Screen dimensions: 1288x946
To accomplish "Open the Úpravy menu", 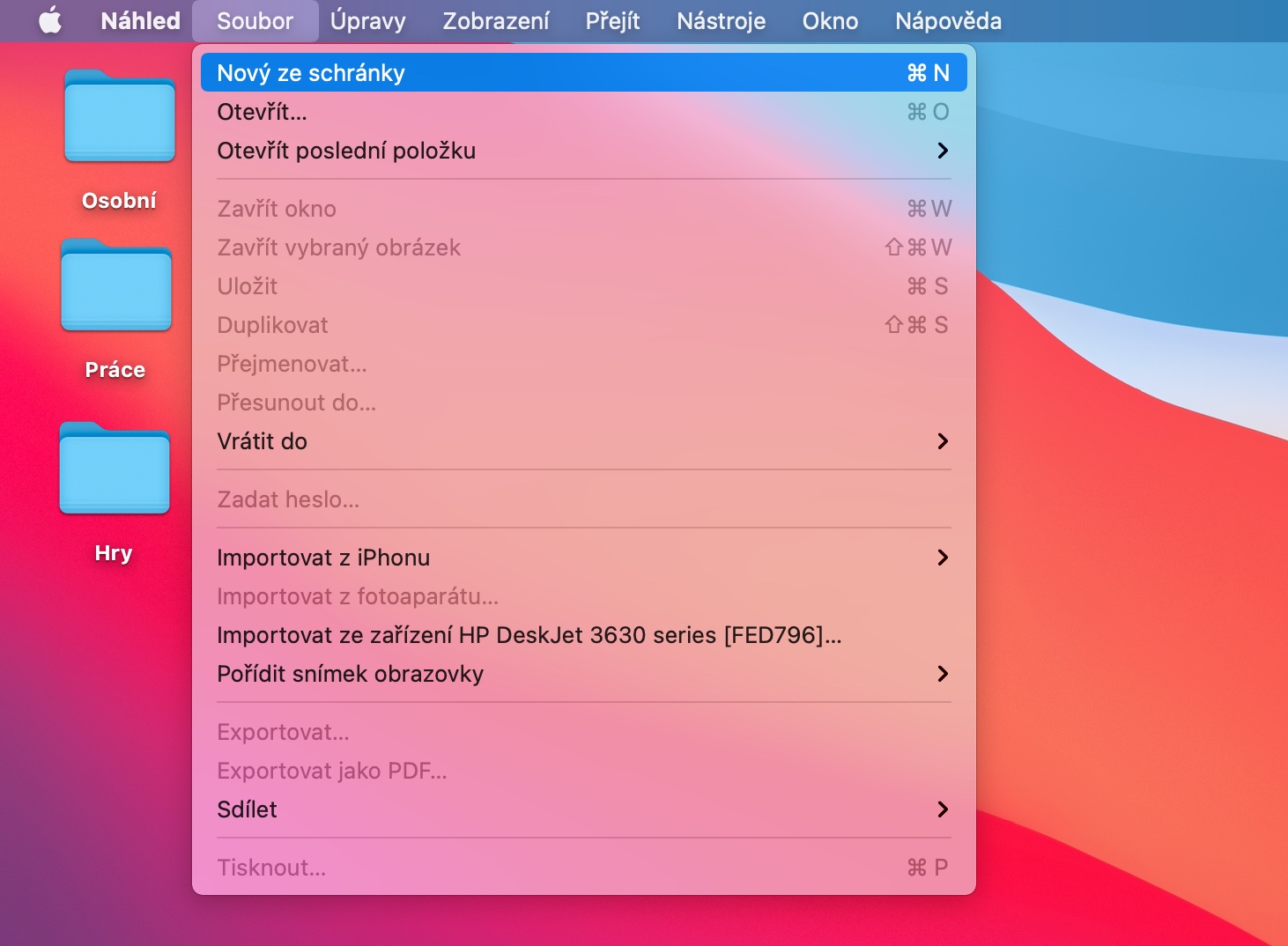I will tap(367, 20).
